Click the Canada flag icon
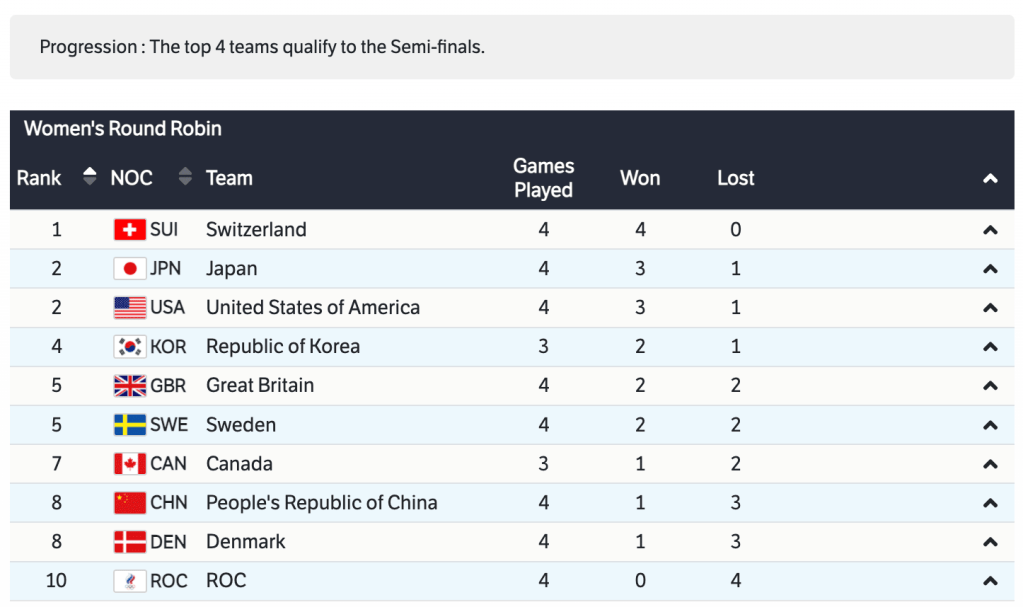Screen dimensions: 1023x607 point(130,464)
